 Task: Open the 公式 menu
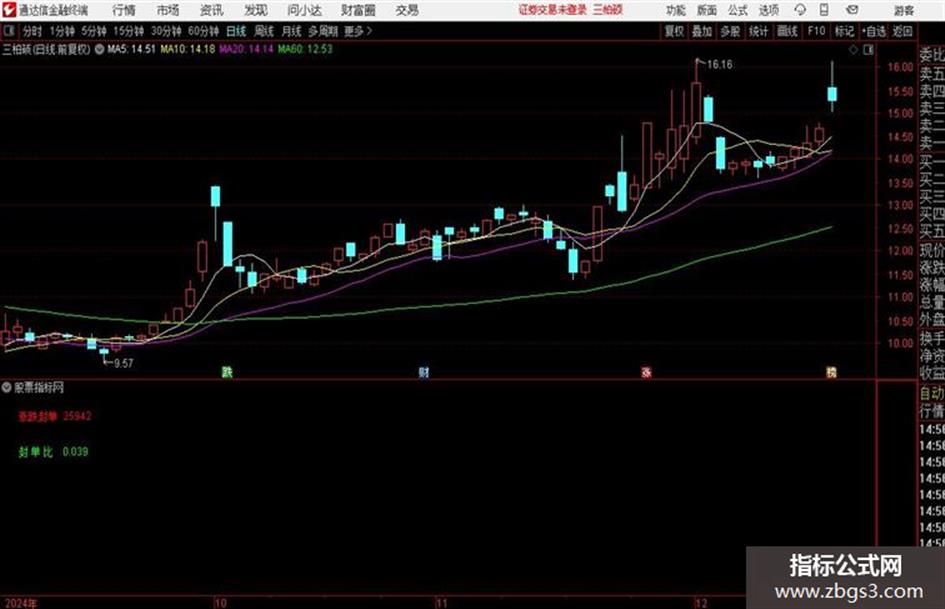[738, 10]
